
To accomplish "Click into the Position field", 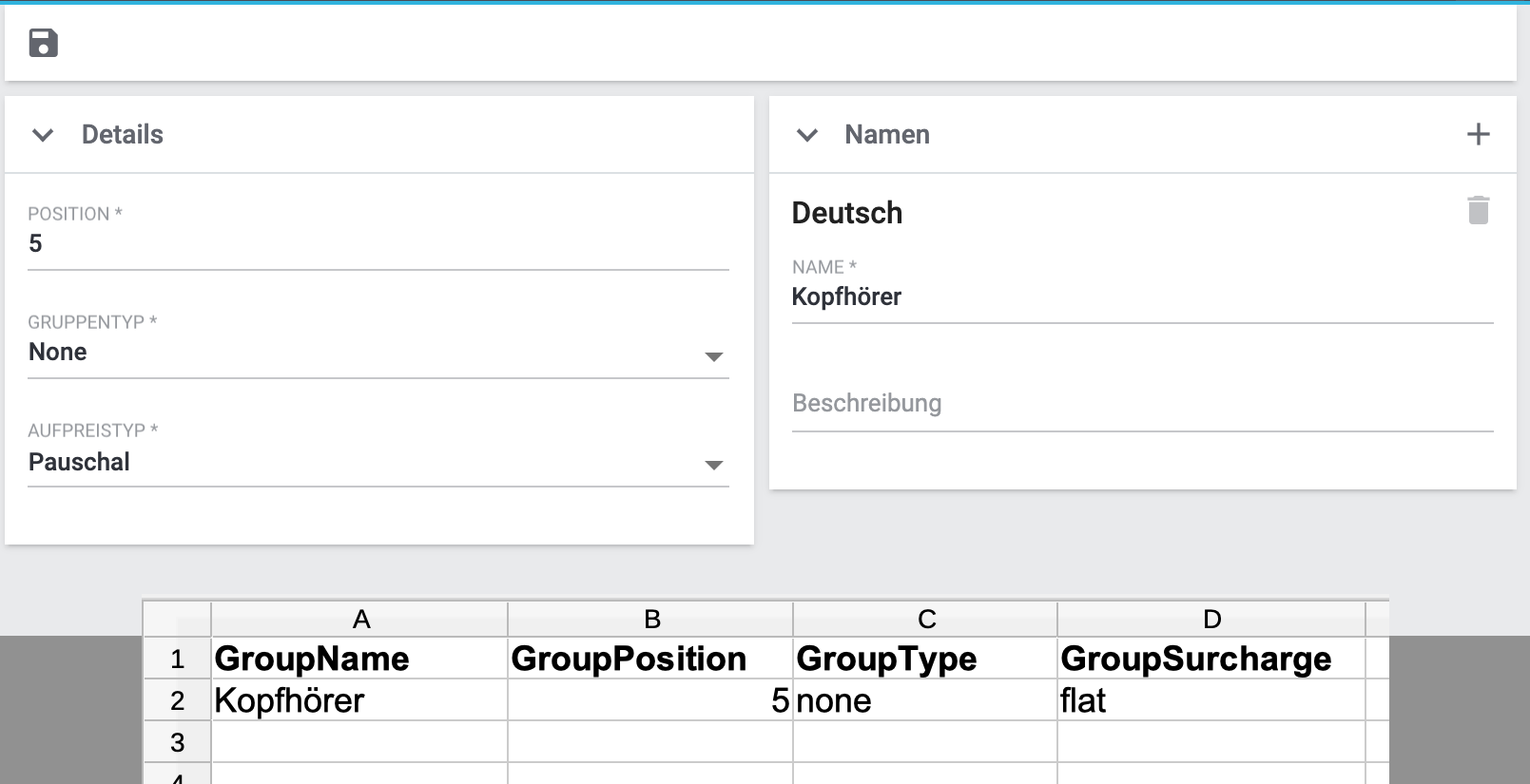I will [378, 244].
